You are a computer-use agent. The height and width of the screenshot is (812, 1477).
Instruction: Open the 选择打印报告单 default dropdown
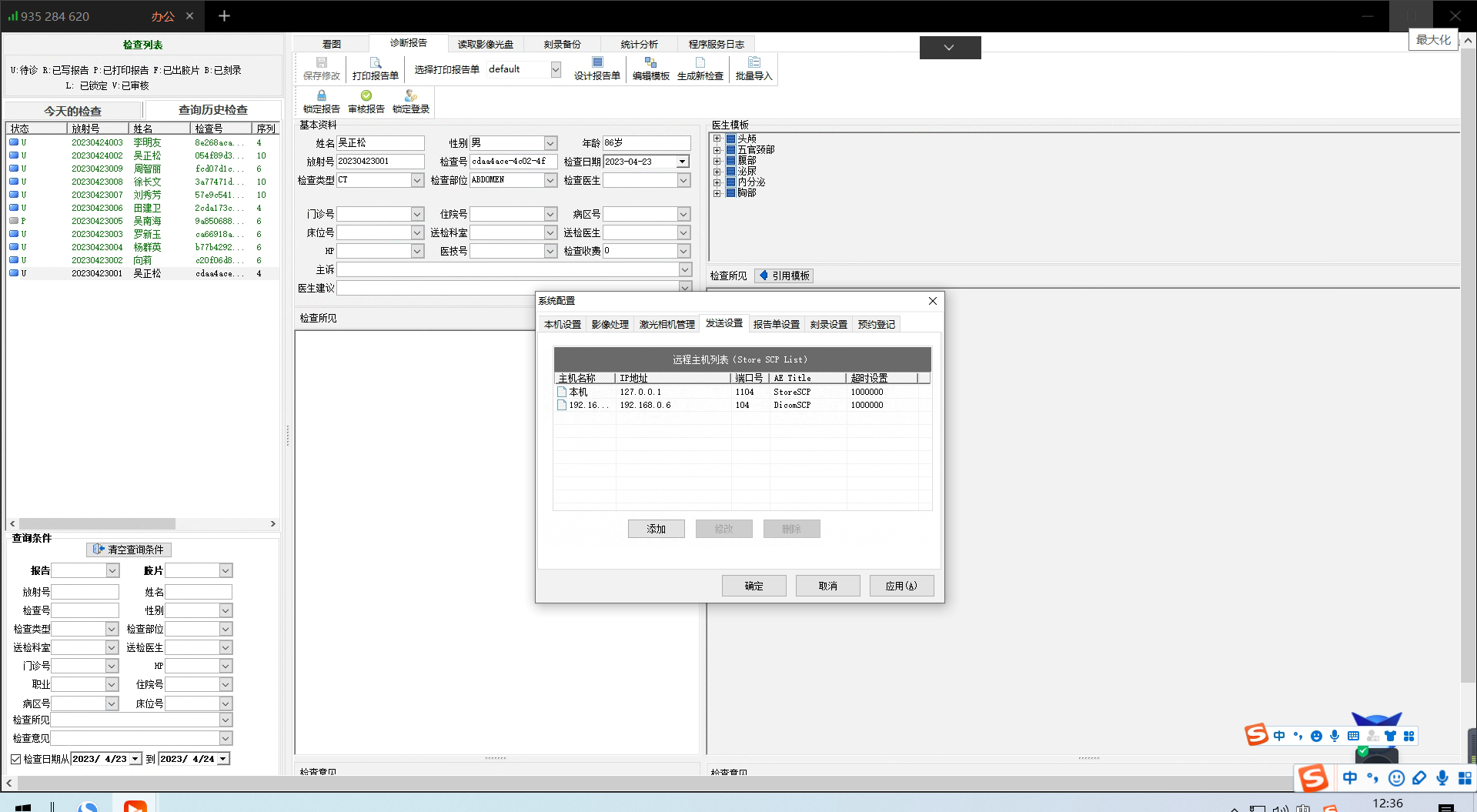[555, 69]
